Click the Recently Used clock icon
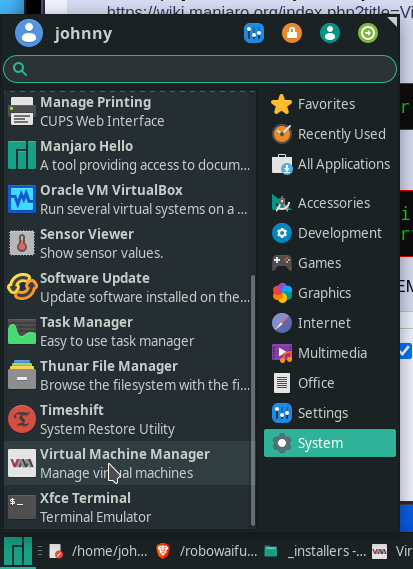Viewport: 413px width, 569px height. pyautogui.click(x=282, y=134)
